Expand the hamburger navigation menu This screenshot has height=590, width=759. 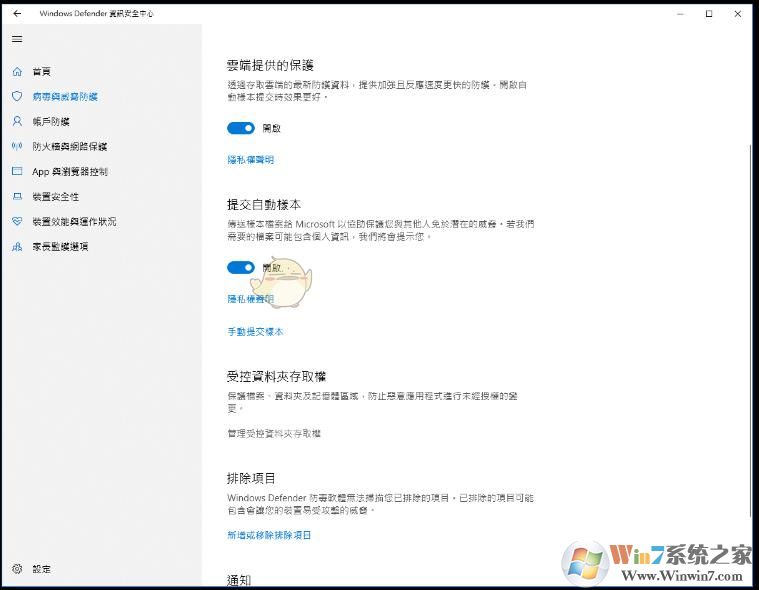[17, 39]
